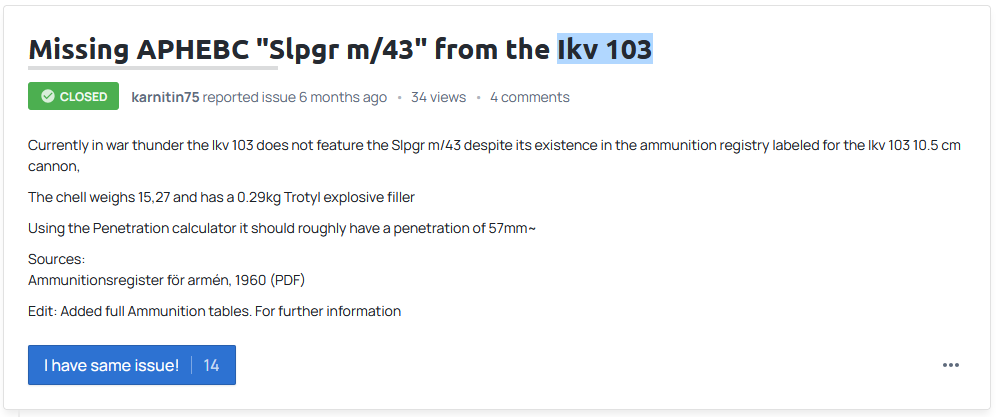The height and width of the screenshot is (417, 999).
Task: Click the Penetration calculator sentence
Action: [x=282, y=229]
